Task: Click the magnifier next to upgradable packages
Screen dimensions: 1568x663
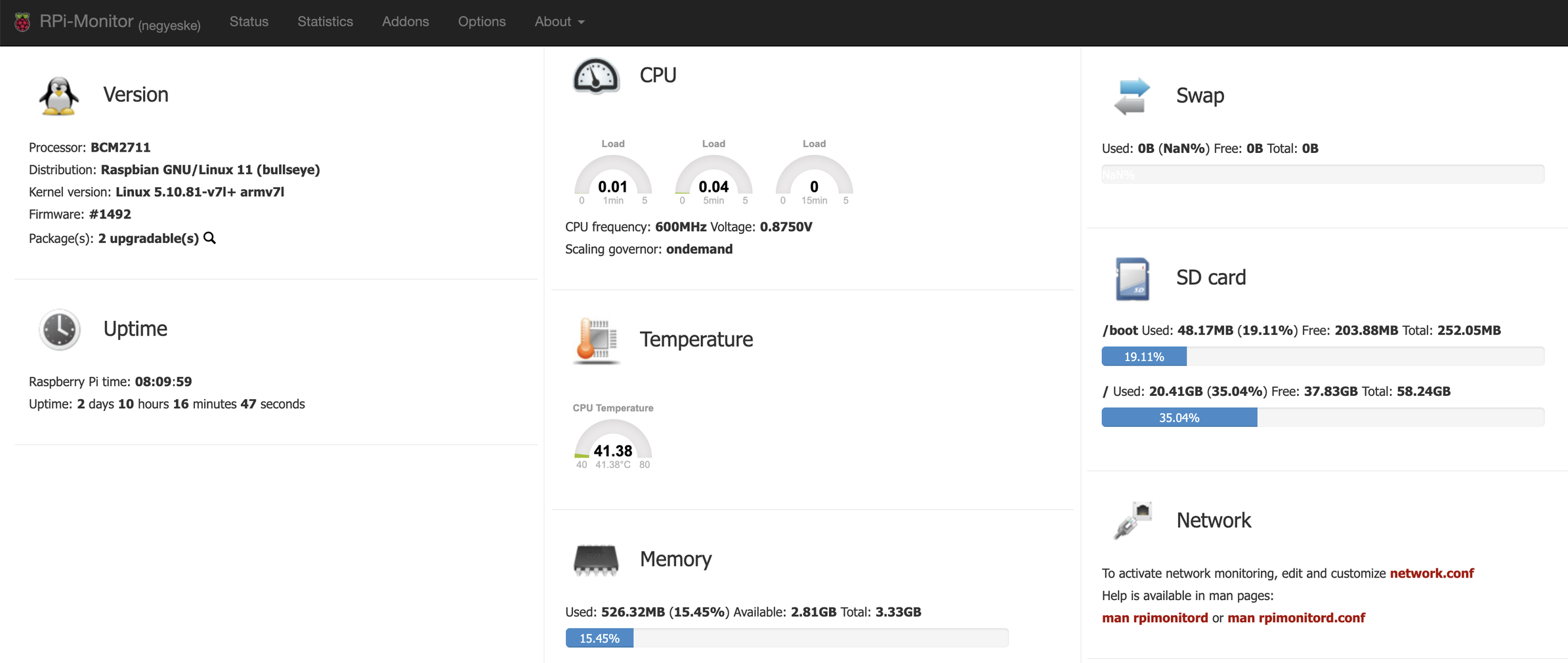Action: 210,238
